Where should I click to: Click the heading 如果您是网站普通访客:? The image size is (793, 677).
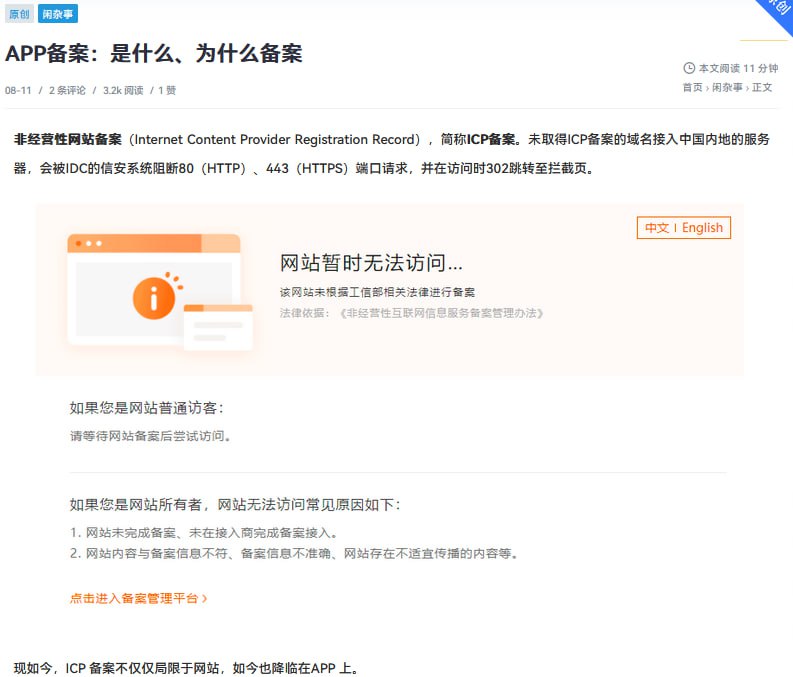147,408
